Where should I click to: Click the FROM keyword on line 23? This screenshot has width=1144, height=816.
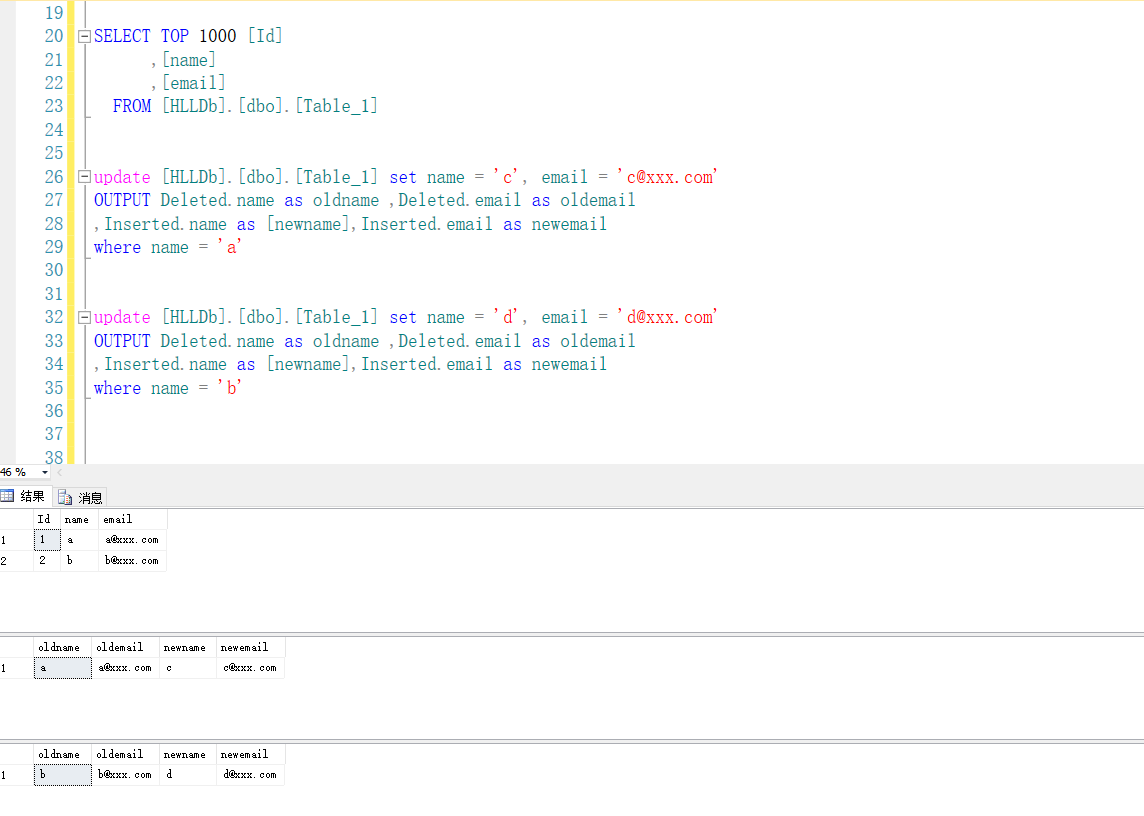[x=132, y=107]
